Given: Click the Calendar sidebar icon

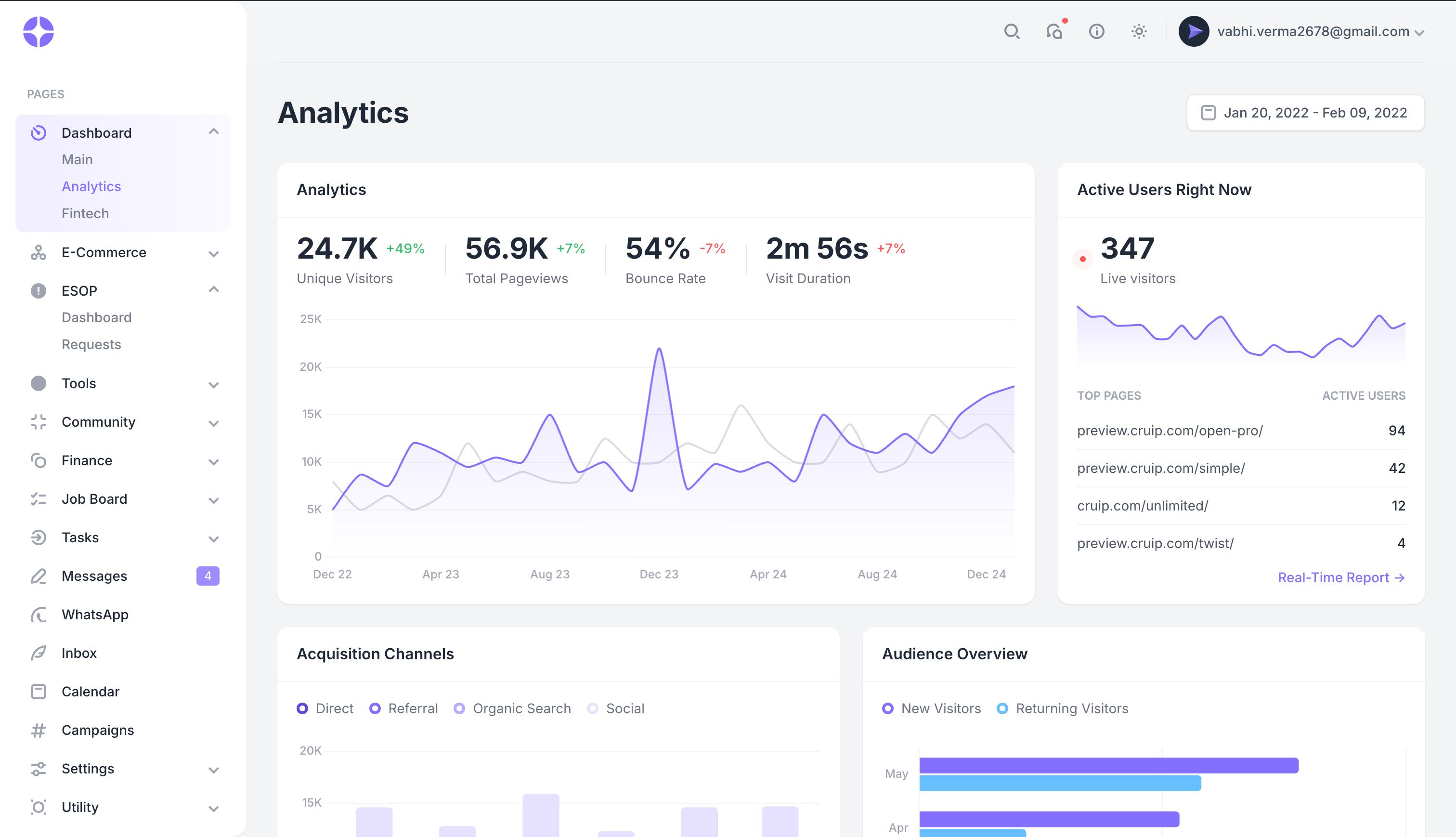Looking at the screenshot, I should click(x=39, y=692).
